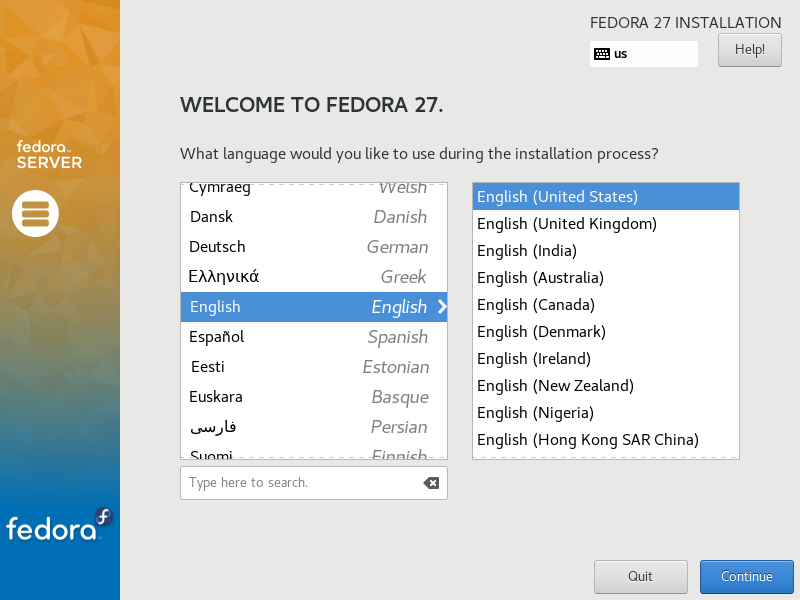Pick English (Australia) locale
Viewport: 800px width, 600px height.
pyautogui.click(x=606, y=278)
